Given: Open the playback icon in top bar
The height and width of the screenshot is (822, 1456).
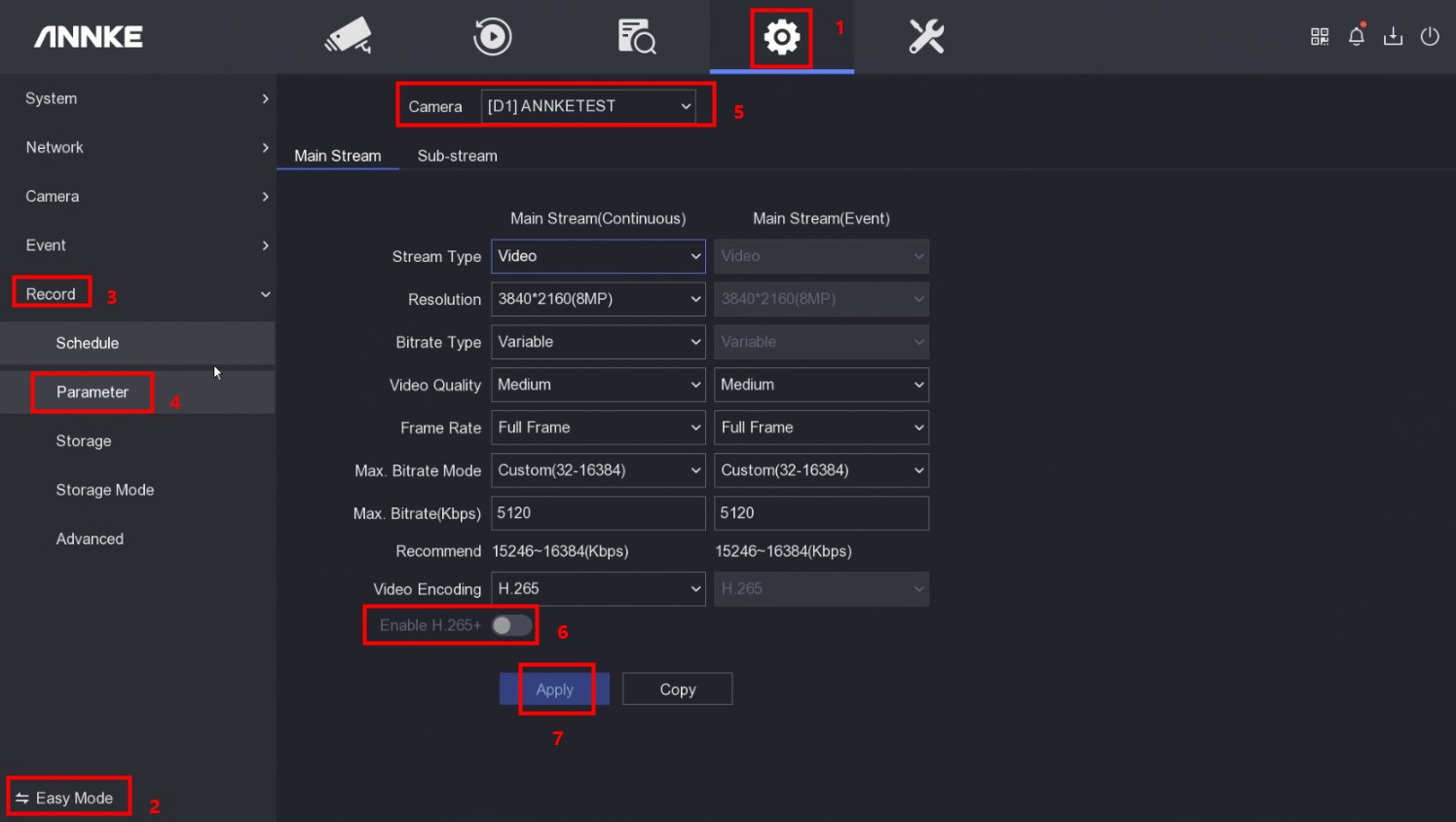Looking at the screenshot, I should (x=493, y=36).
